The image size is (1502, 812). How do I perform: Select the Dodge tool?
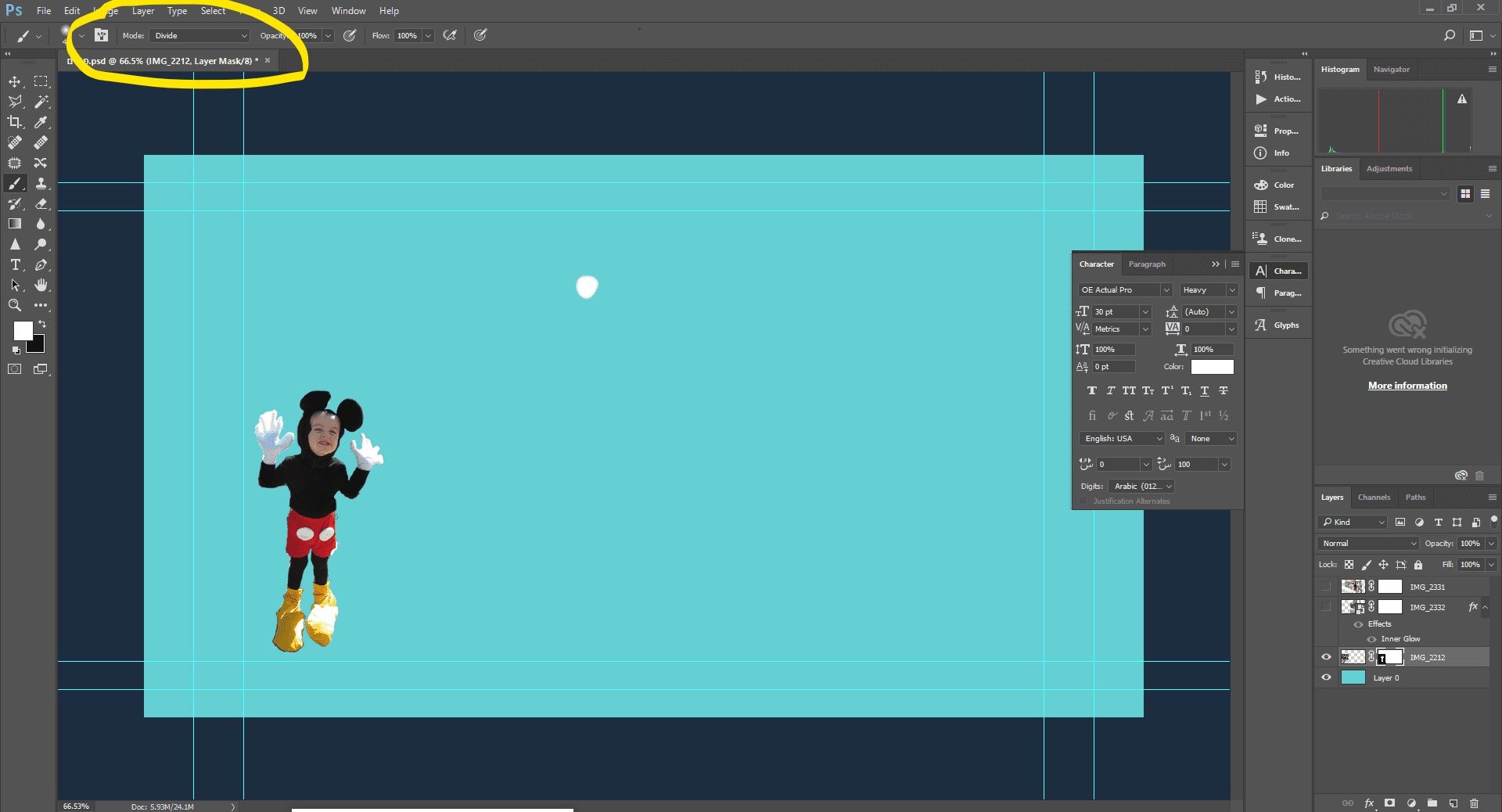(41, 244)
